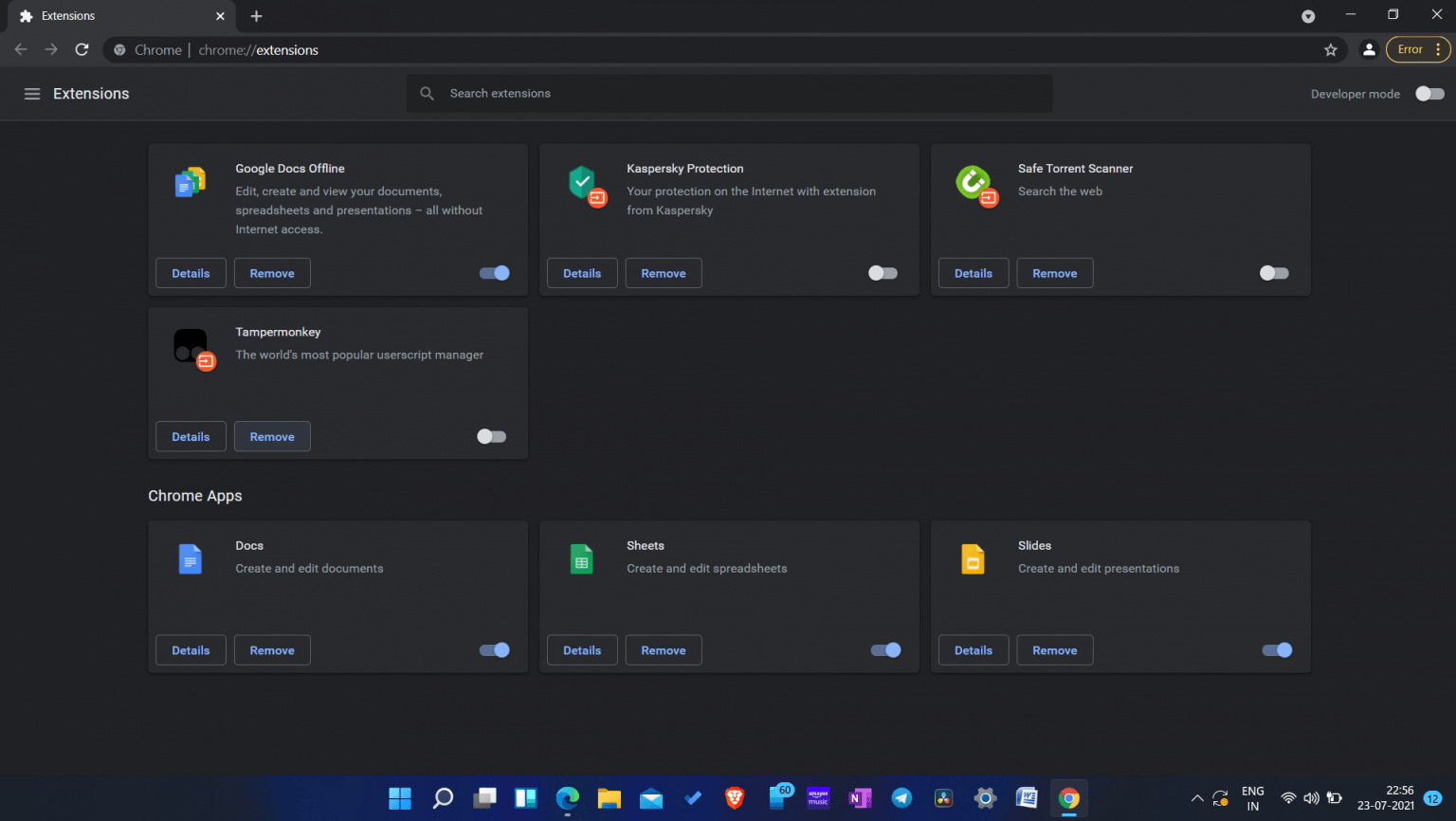
Task: Click the bookmark star in the address bar
Action: point(1331,49)
